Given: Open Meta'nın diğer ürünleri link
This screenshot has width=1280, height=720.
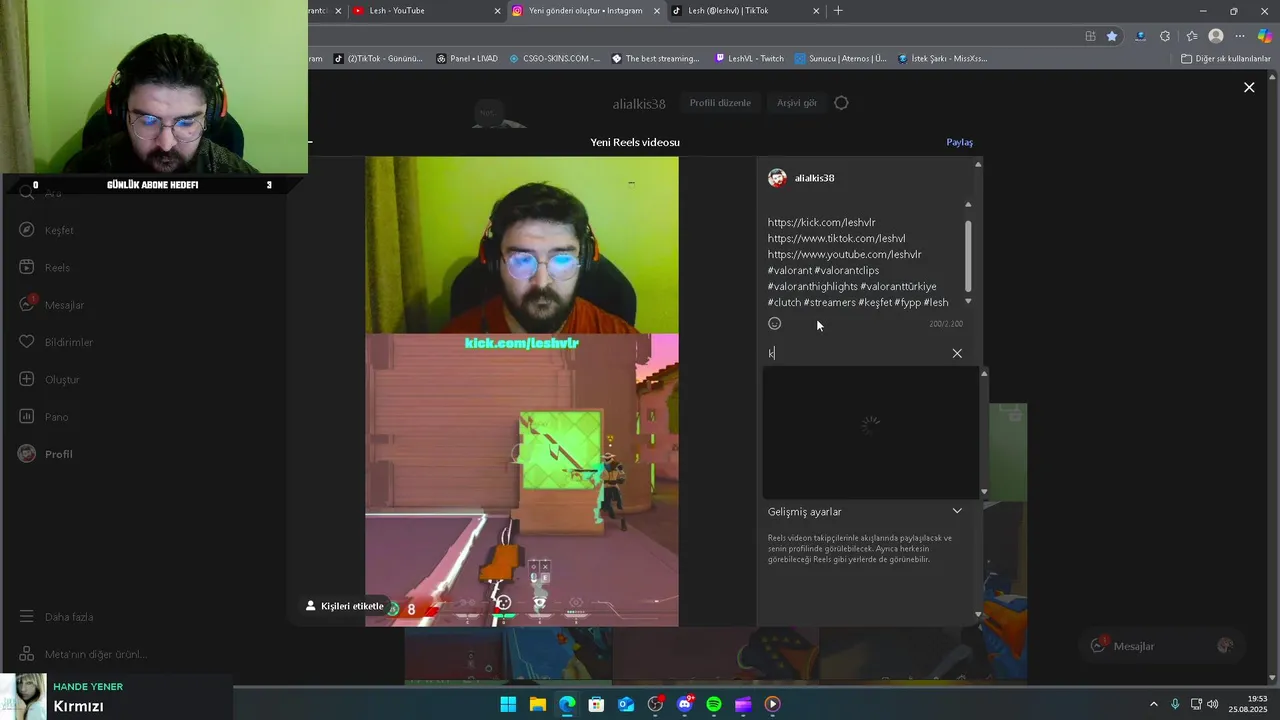Looking at the screenshot, I should tap(83, 654).
